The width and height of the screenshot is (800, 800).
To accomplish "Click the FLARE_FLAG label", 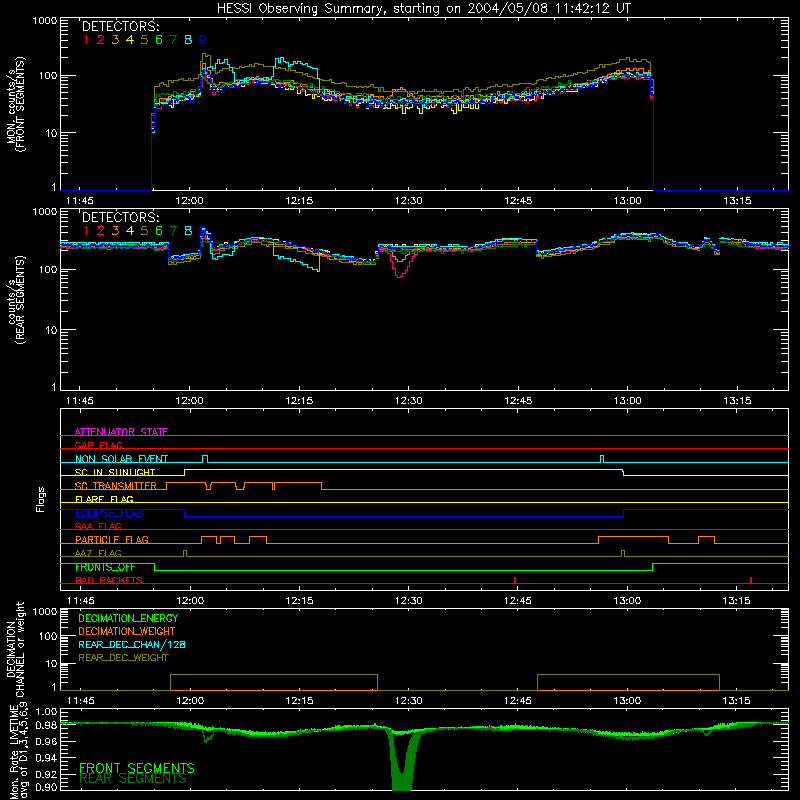I will pos(104,499).
